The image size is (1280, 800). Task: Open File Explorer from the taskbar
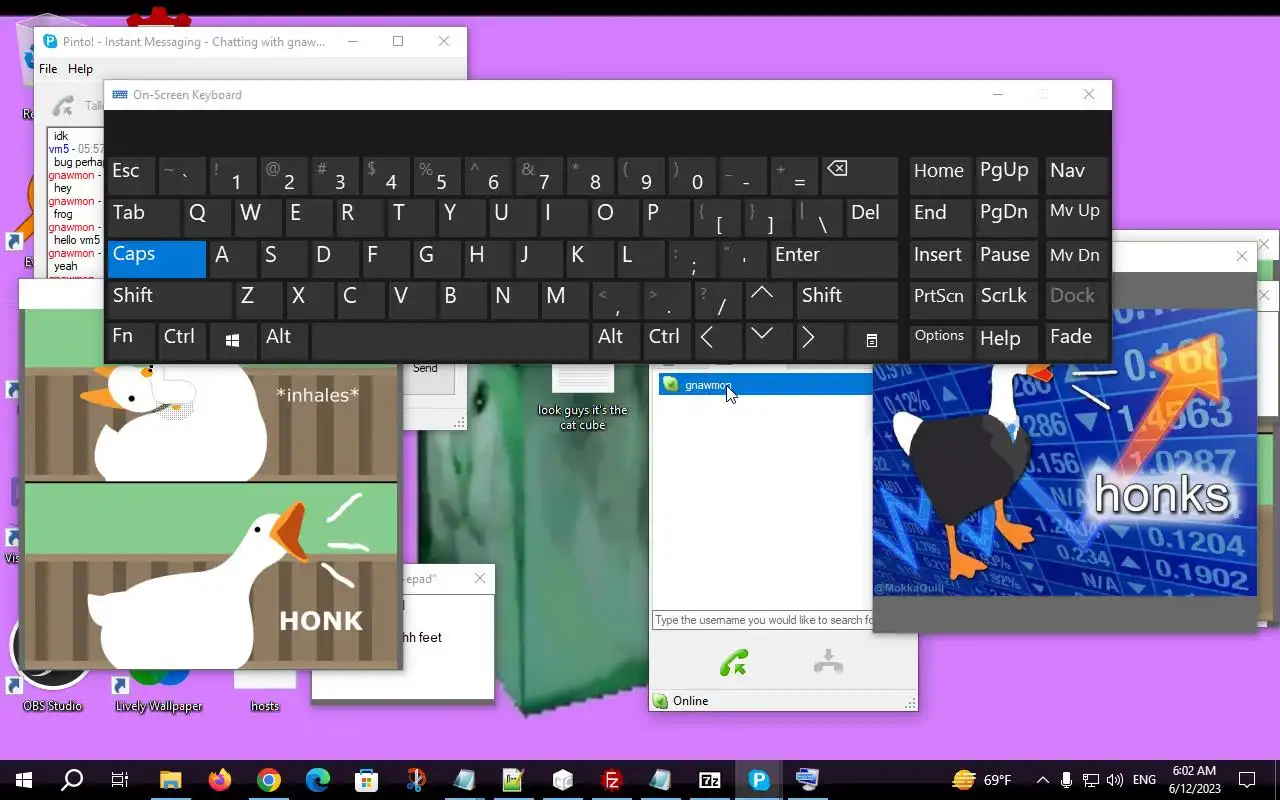[x=170, y=780]
